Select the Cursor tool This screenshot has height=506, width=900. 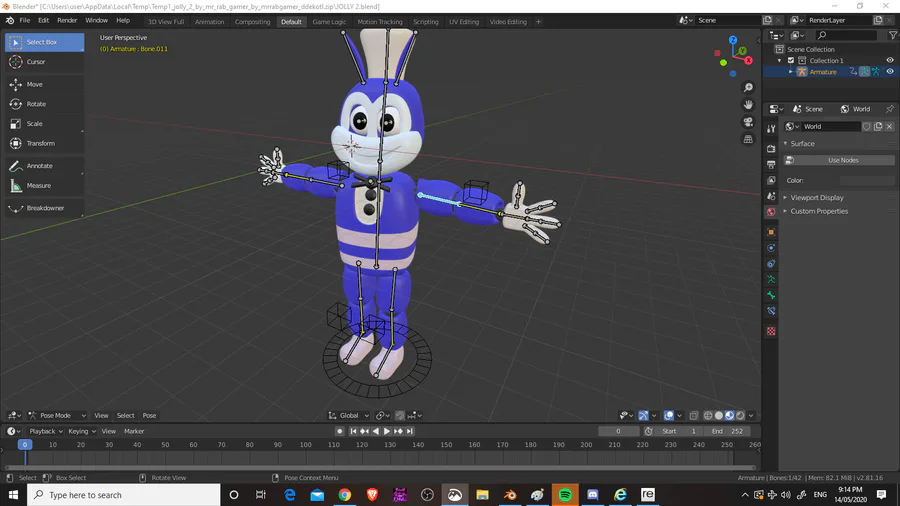pos(44,62)
